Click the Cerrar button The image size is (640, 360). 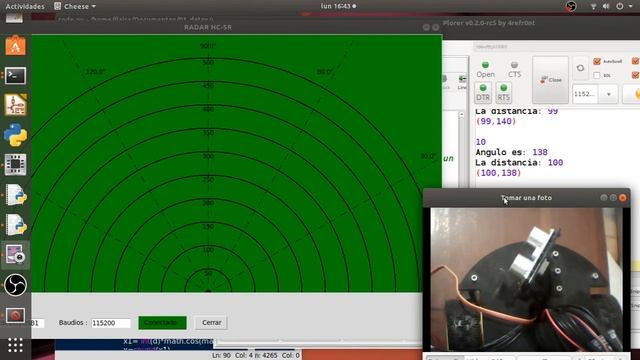point(211,322)
